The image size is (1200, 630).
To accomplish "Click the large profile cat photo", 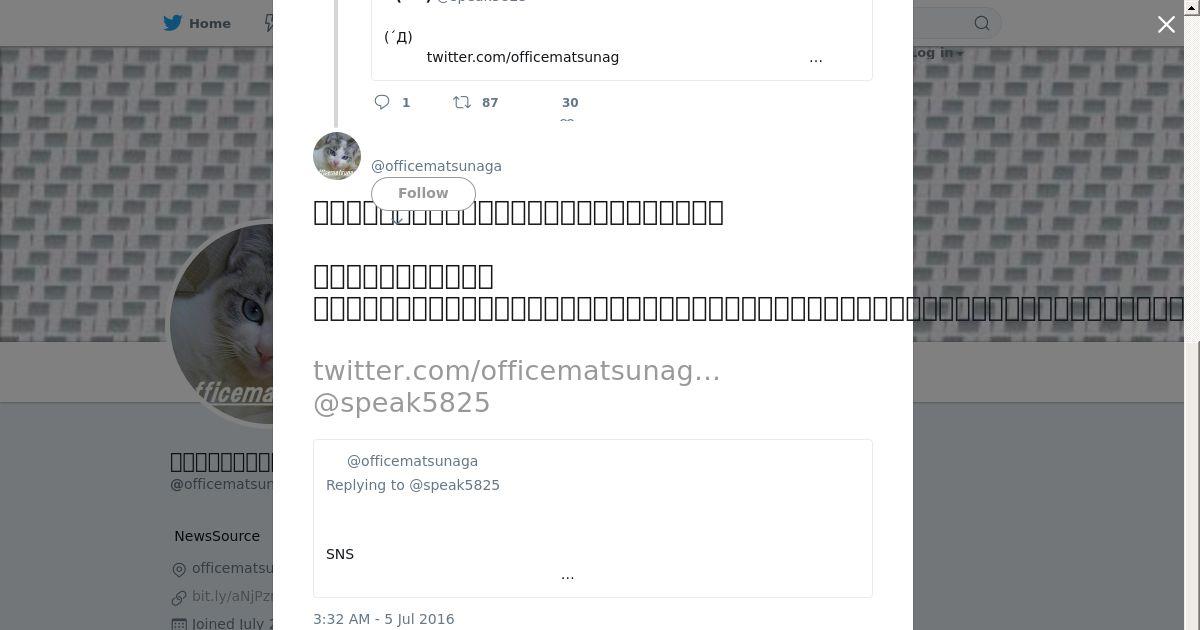I will [x=222, y=322].
